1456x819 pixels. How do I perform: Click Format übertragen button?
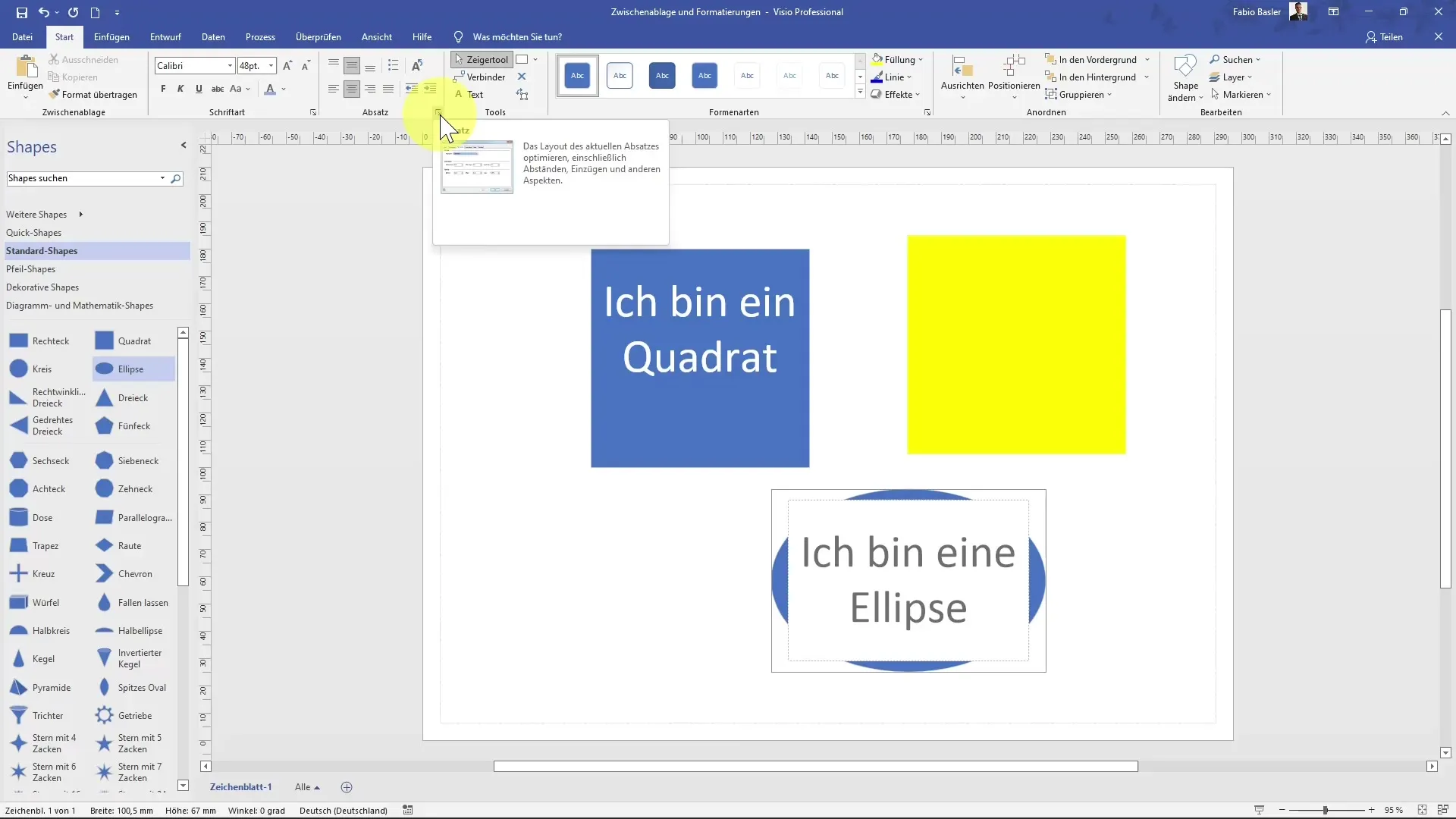93,95
